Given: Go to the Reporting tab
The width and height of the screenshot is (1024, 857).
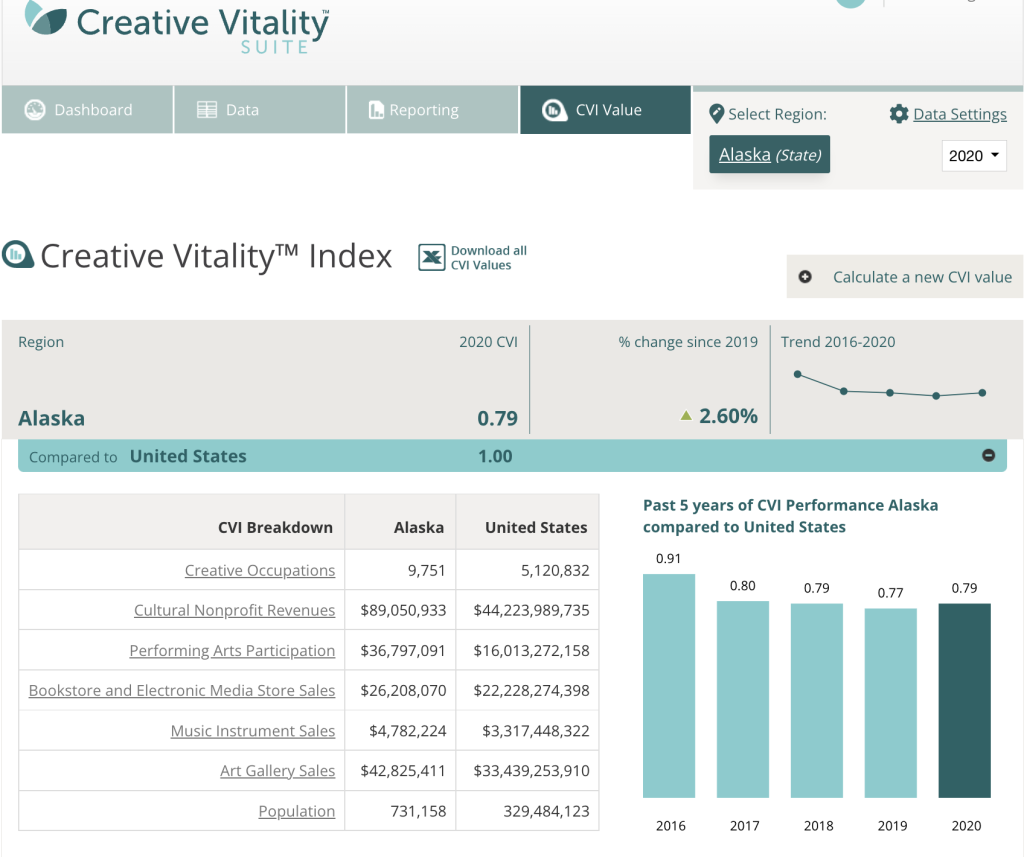Looking at the screenshot, I should (432, 110).
